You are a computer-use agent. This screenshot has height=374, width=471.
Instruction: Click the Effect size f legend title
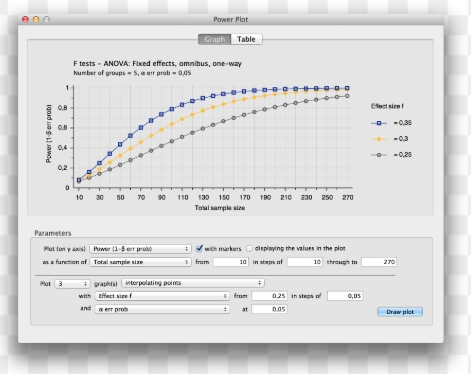click(x=387, y=106)
